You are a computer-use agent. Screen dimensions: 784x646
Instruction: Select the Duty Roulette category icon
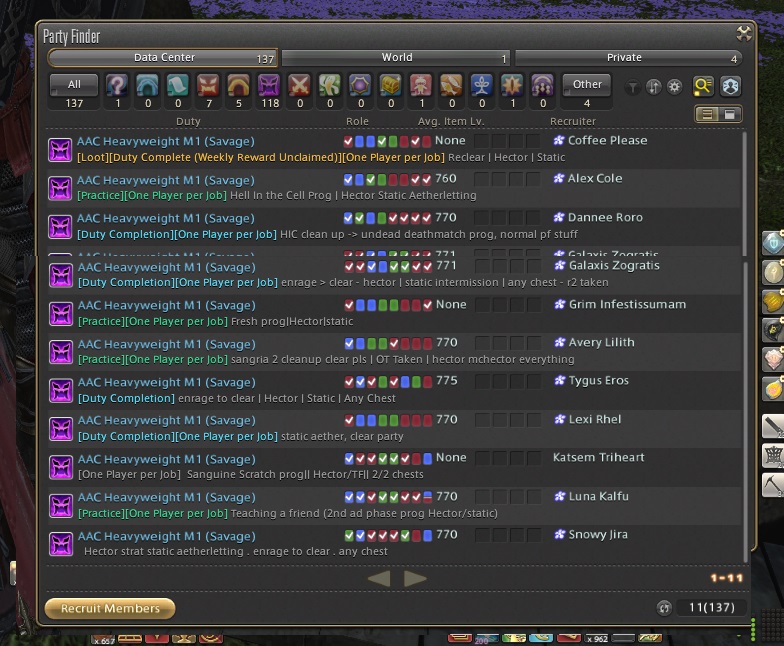point(116,85)
